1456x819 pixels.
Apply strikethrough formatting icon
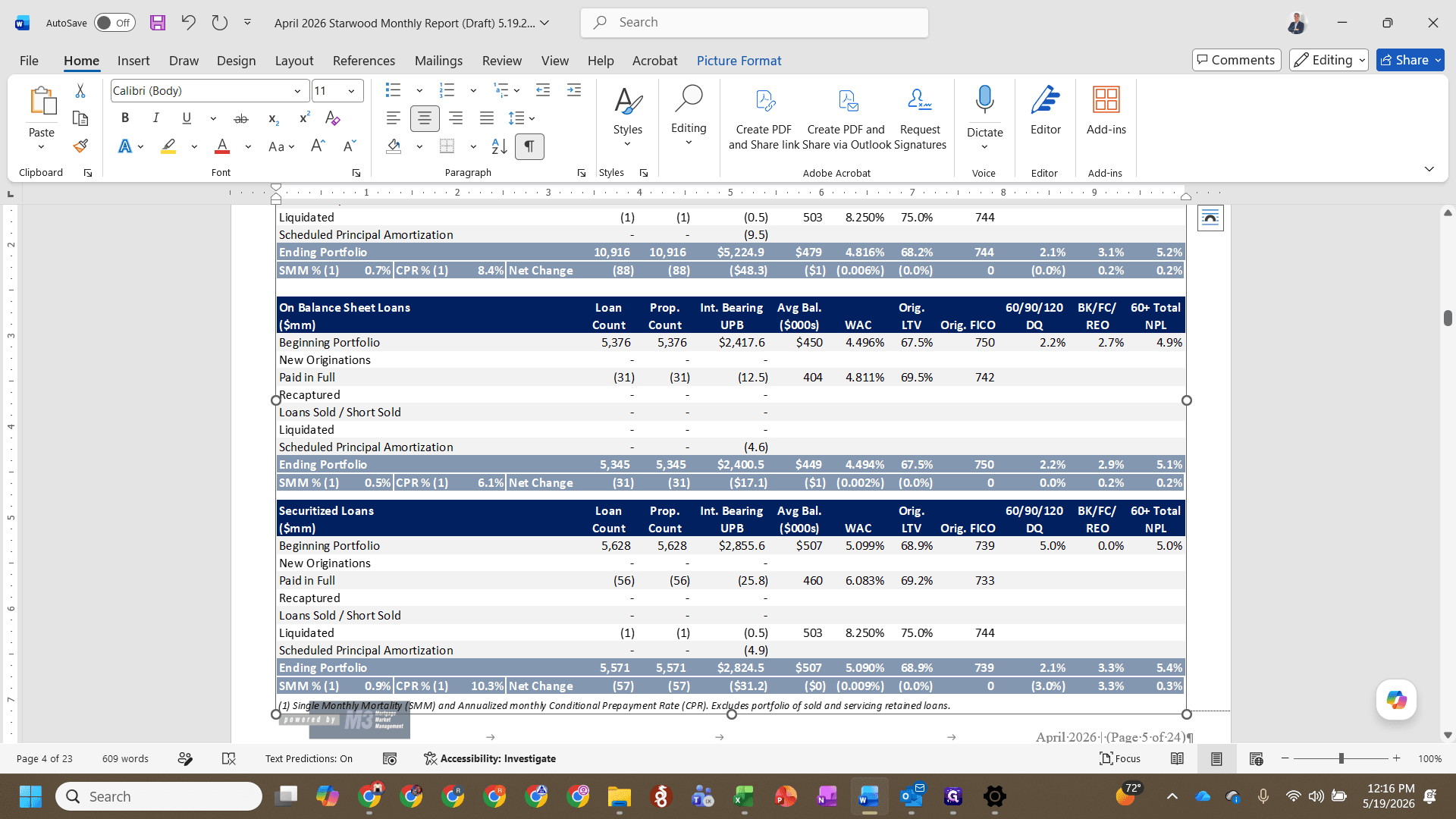coord(240,118)
